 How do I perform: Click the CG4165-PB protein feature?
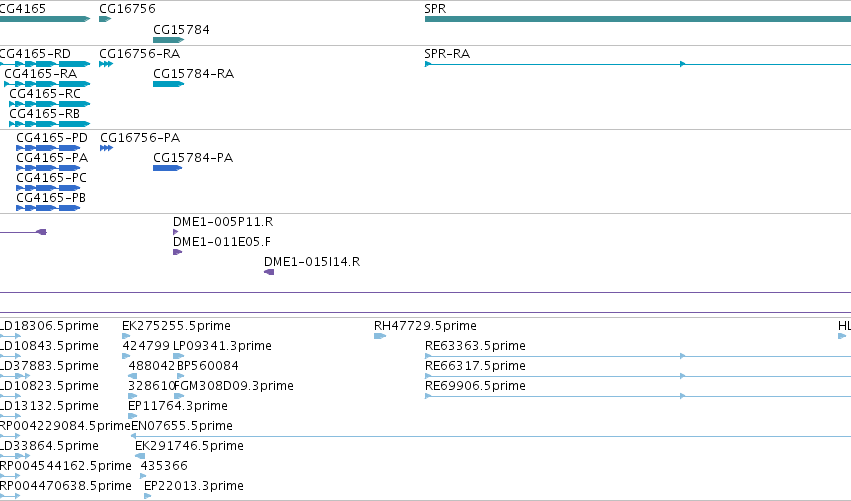(x=48, y=208)
